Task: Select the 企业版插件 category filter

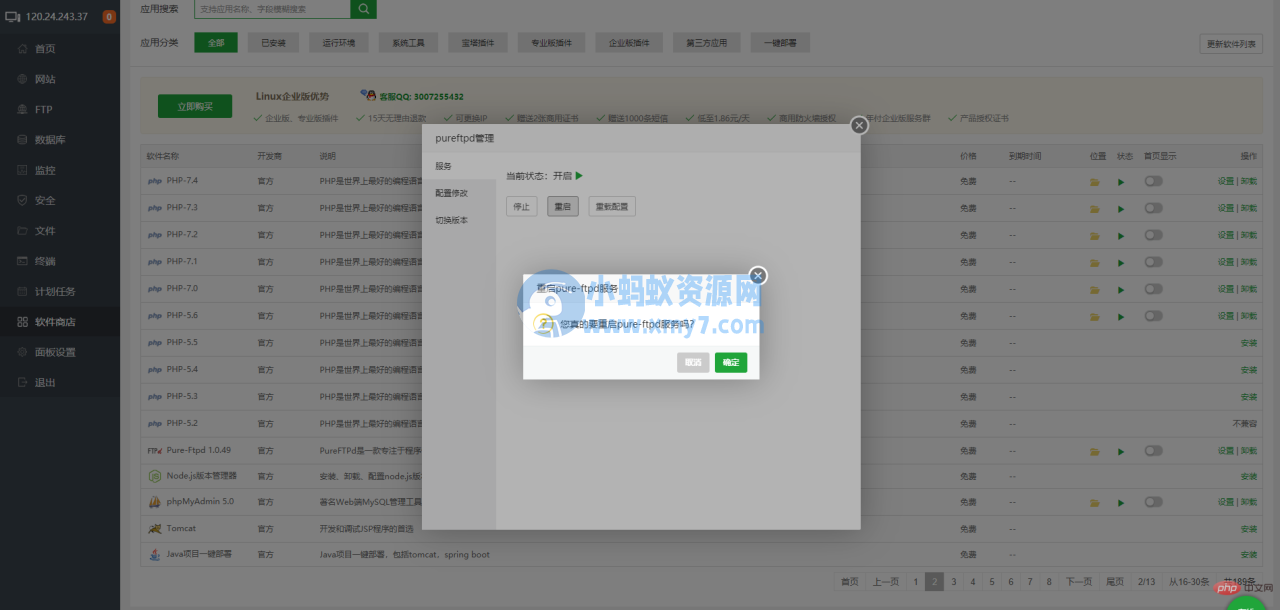Action: 629,43
